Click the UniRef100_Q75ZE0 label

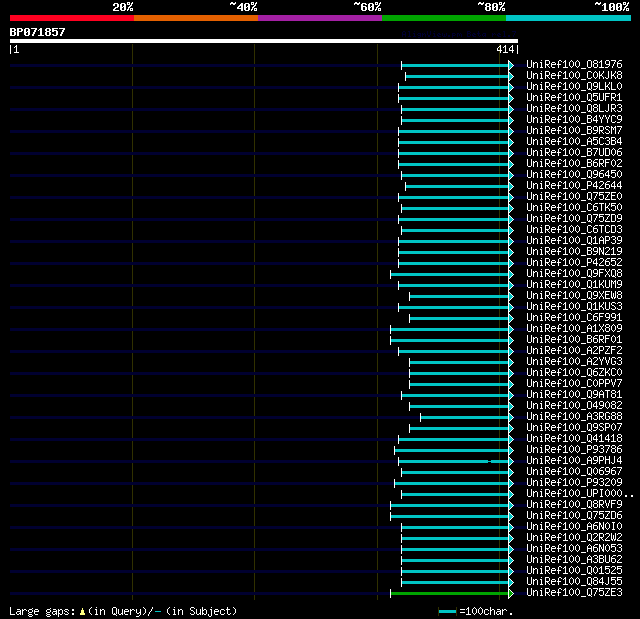pyautogui.click(x=574, y=197)
